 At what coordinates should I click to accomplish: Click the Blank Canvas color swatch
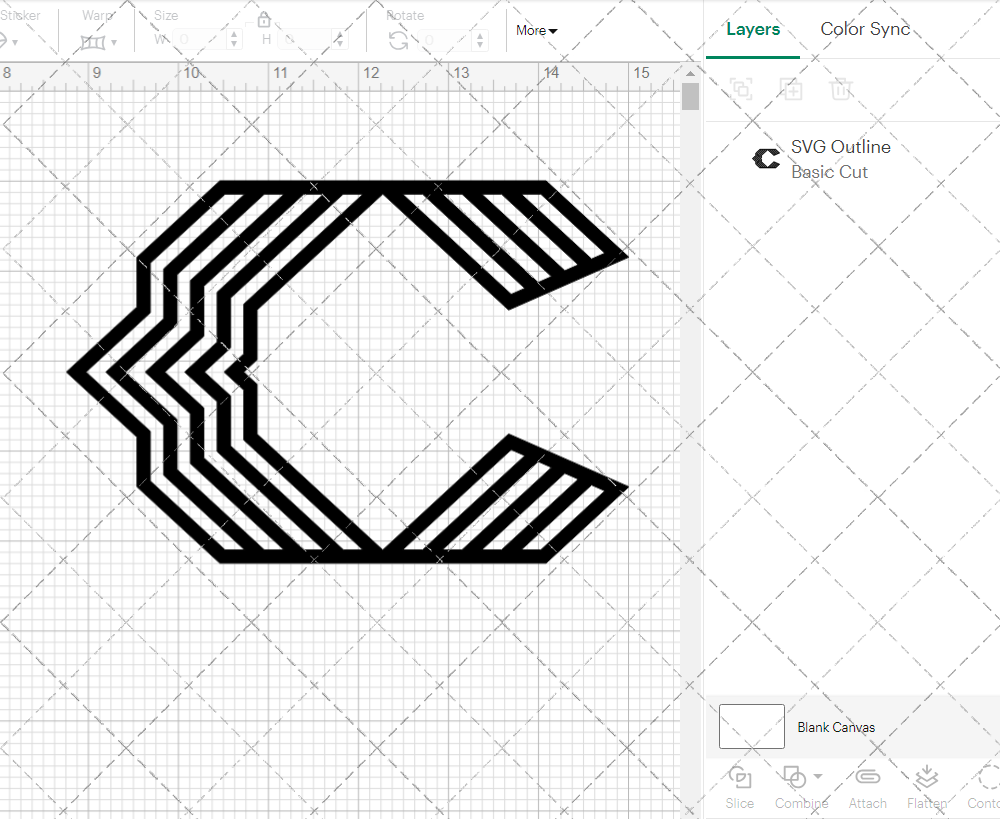point(752,727)
